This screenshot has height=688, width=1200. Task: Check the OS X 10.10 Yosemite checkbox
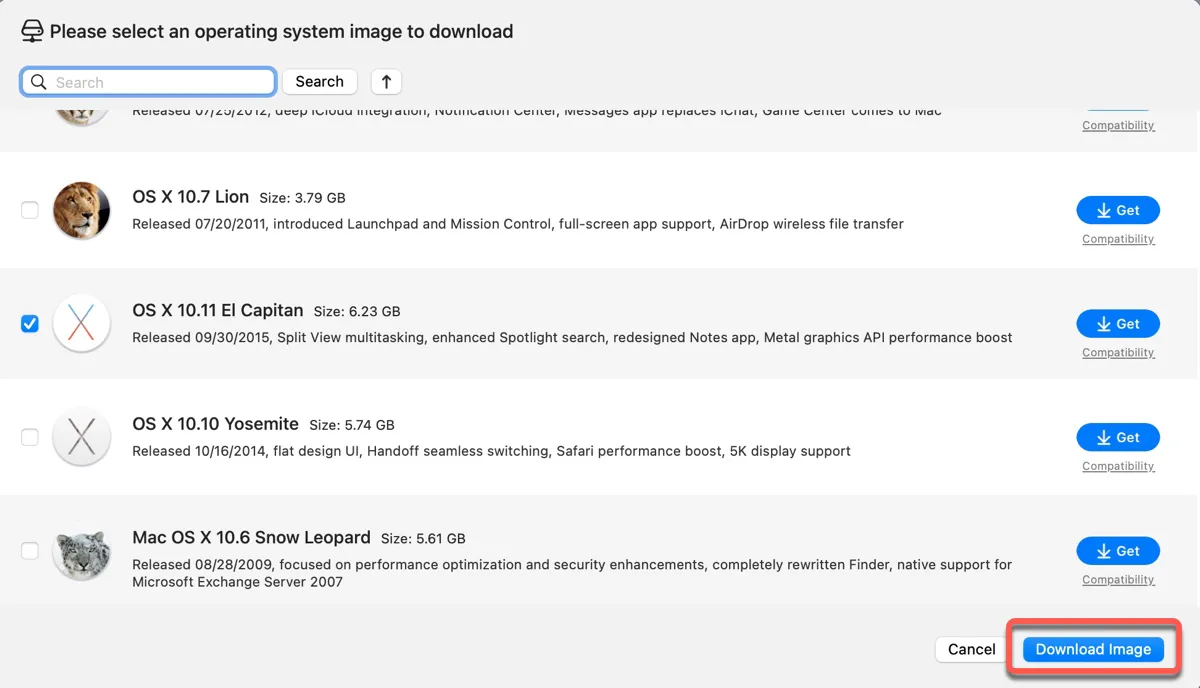point(30,437)
